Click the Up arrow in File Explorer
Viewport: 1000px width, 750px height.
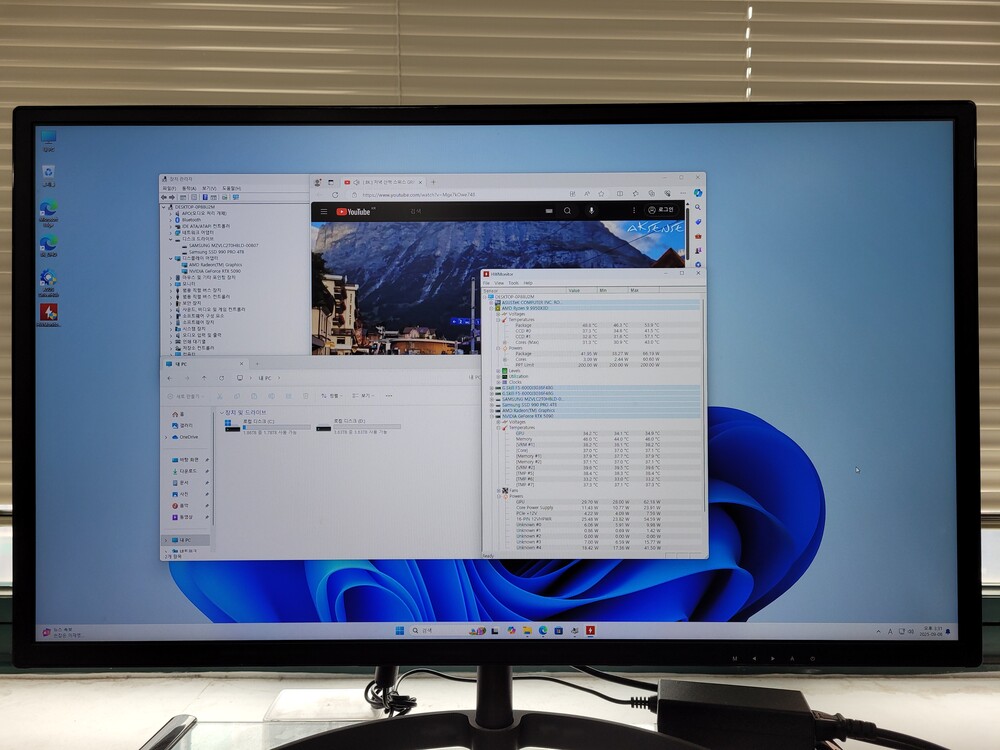pos(205,379)
